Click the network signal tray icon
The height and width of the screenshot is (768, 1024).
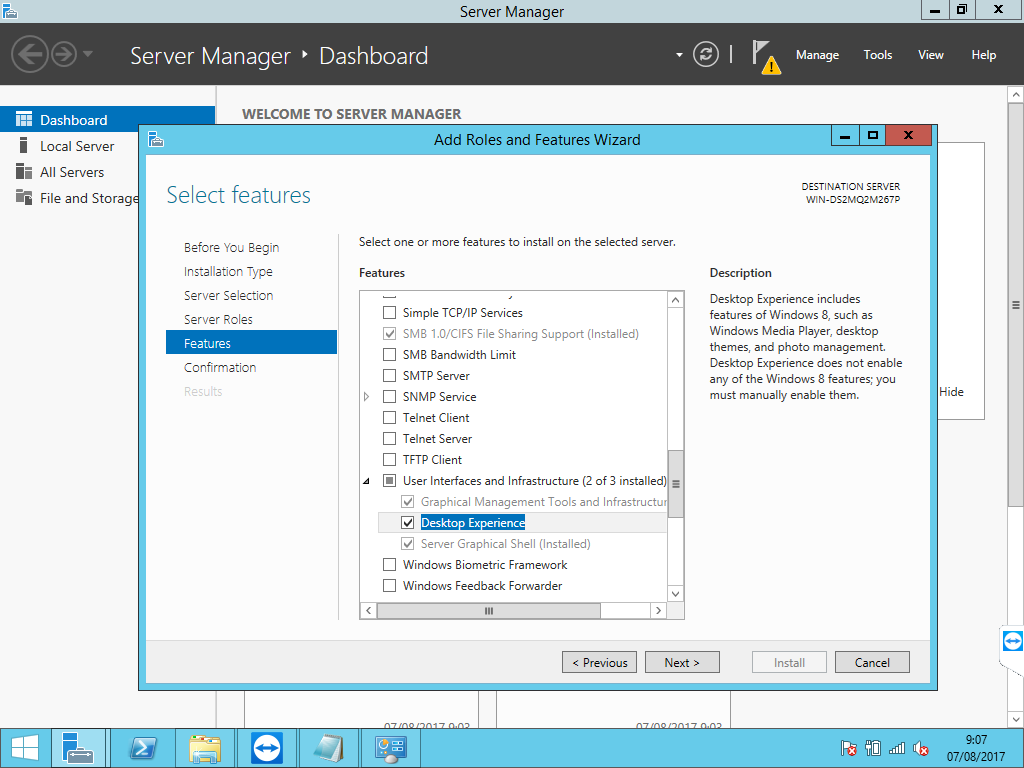(897, 748)
